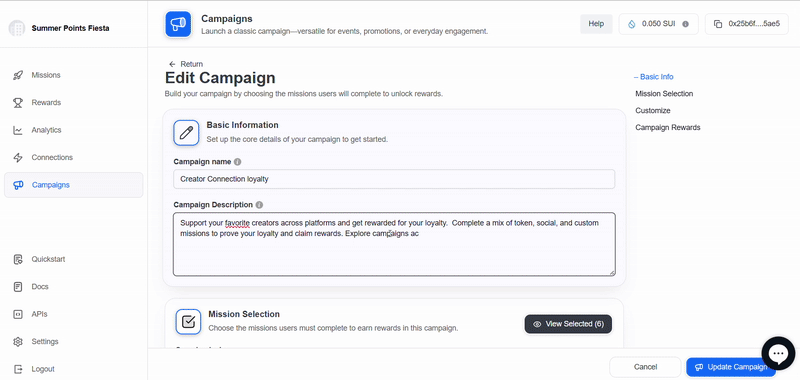
Task: Open Analytics from the chart icon
Action: pyautogui.click(x=18, y=130)
